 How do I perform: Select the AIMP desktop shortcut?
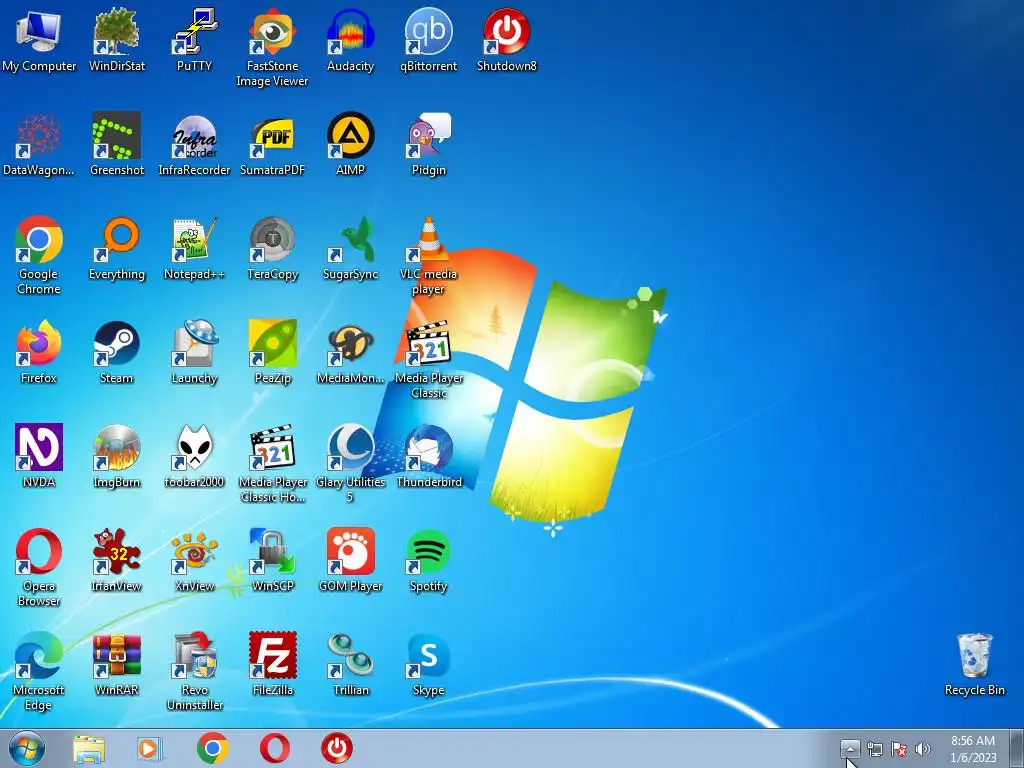point(350,144)
